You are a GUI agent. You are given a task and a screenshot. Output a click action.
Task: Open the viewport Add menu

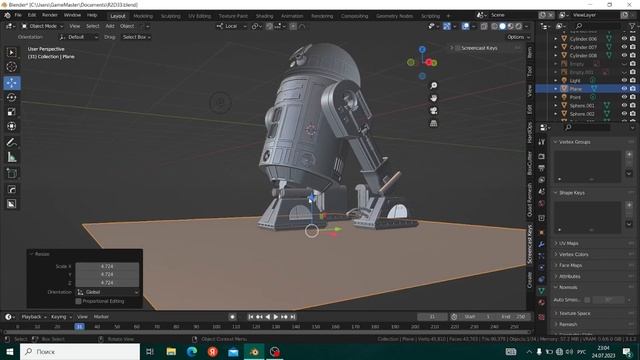coord(110,26)
